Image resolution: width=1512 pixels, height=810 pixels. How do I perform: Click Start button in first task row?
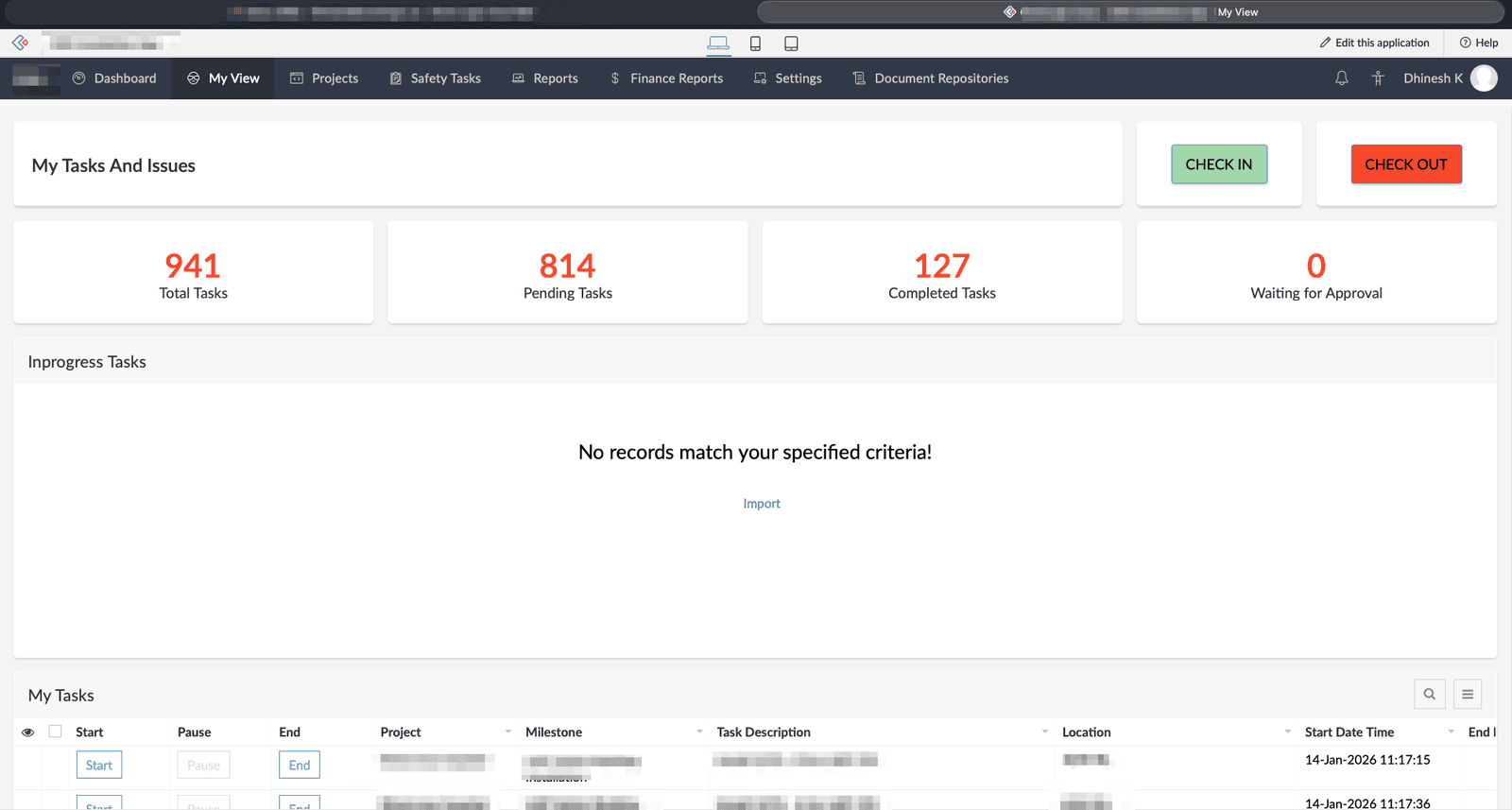click(x=99, y=765)
